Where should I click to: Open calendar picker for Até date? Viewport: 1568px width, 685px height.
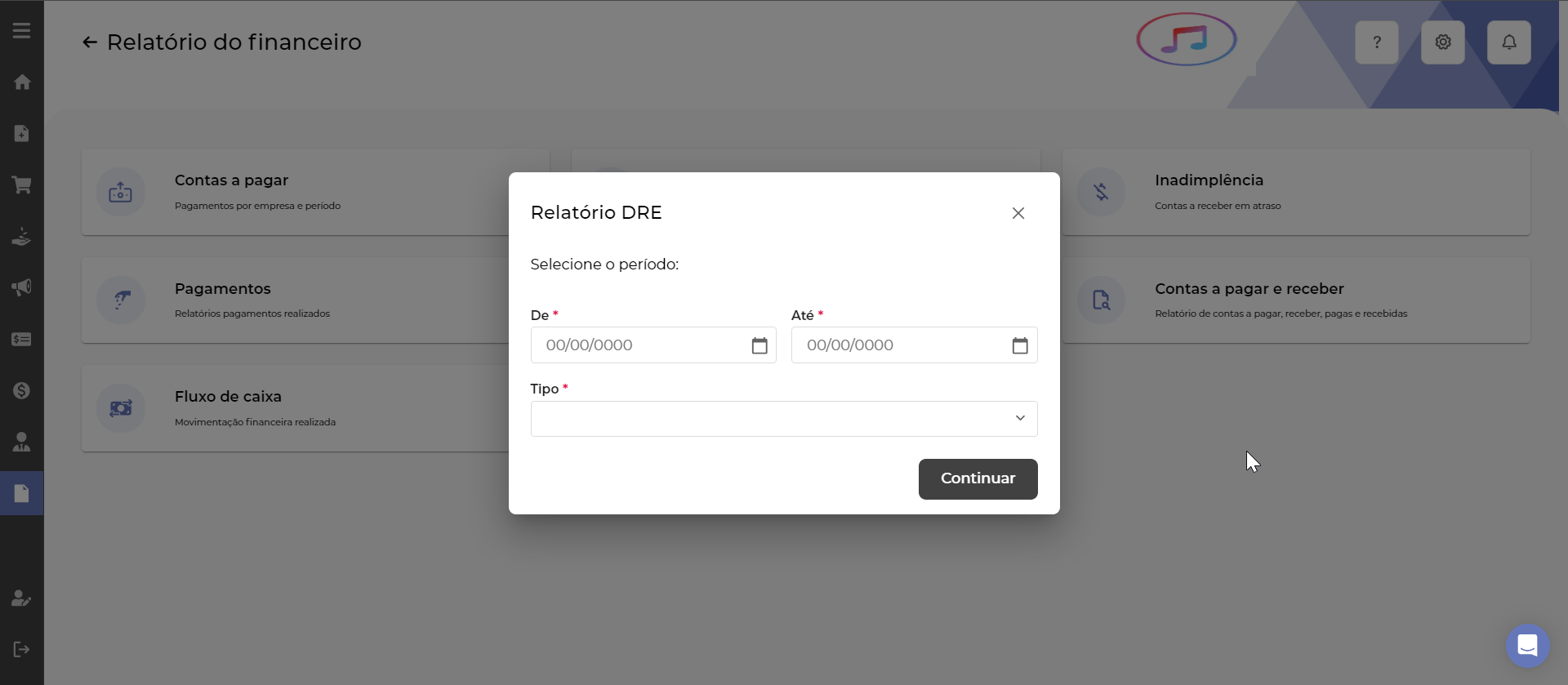click(x=1020, y=345)
